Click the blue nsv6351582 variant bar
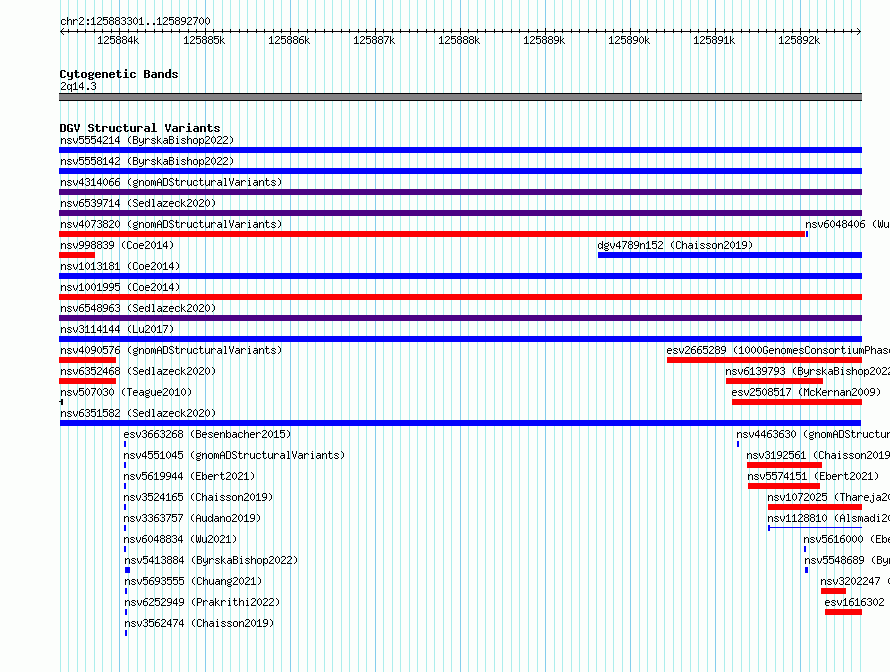The image size is (890, 672). [x=460, y=423]
